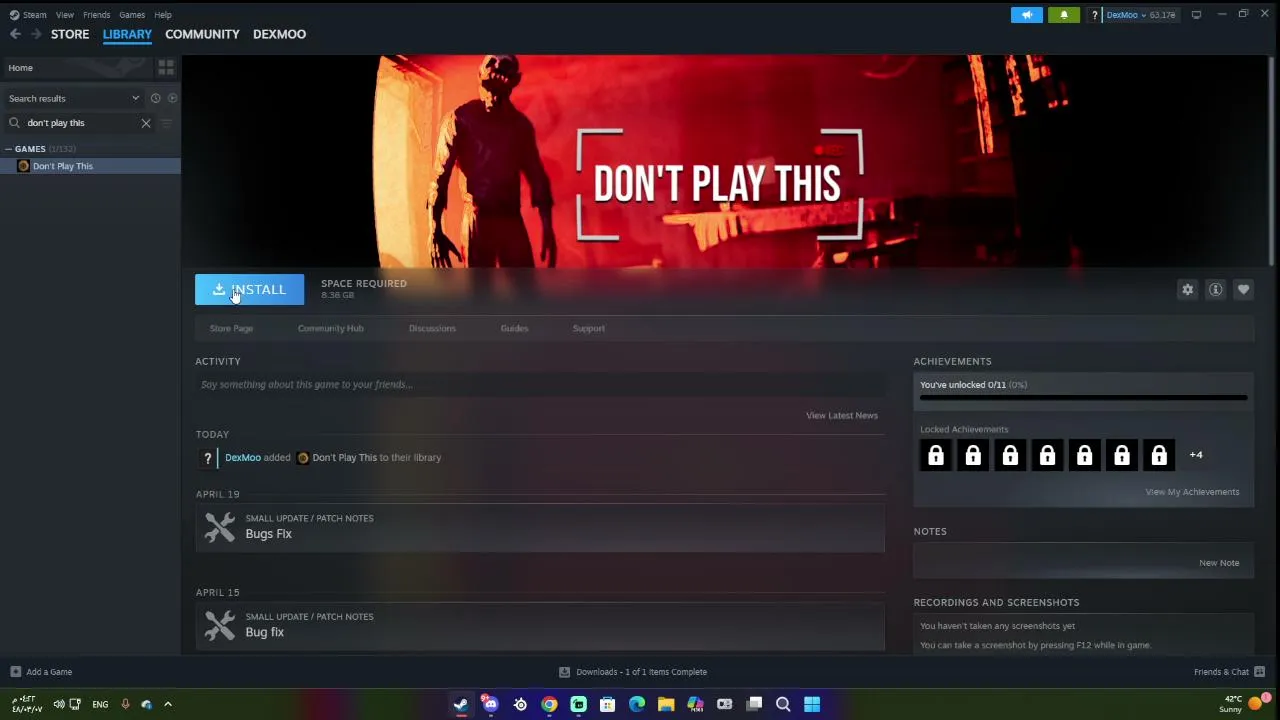Open Discord from the taskbar

[490, 704]
